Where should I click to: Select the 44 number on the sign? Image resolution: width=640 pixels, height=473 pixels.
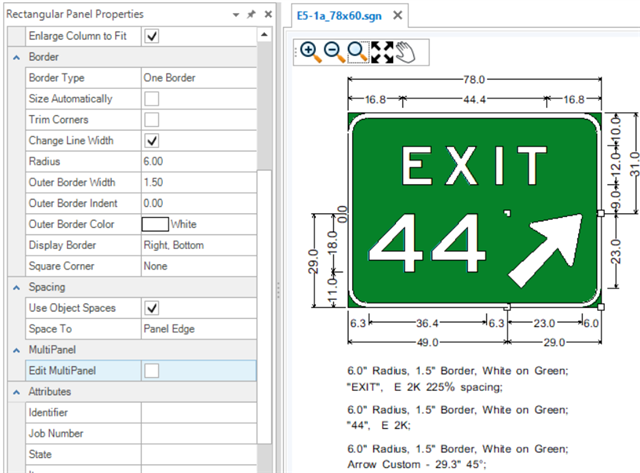(x=427, y=242)
